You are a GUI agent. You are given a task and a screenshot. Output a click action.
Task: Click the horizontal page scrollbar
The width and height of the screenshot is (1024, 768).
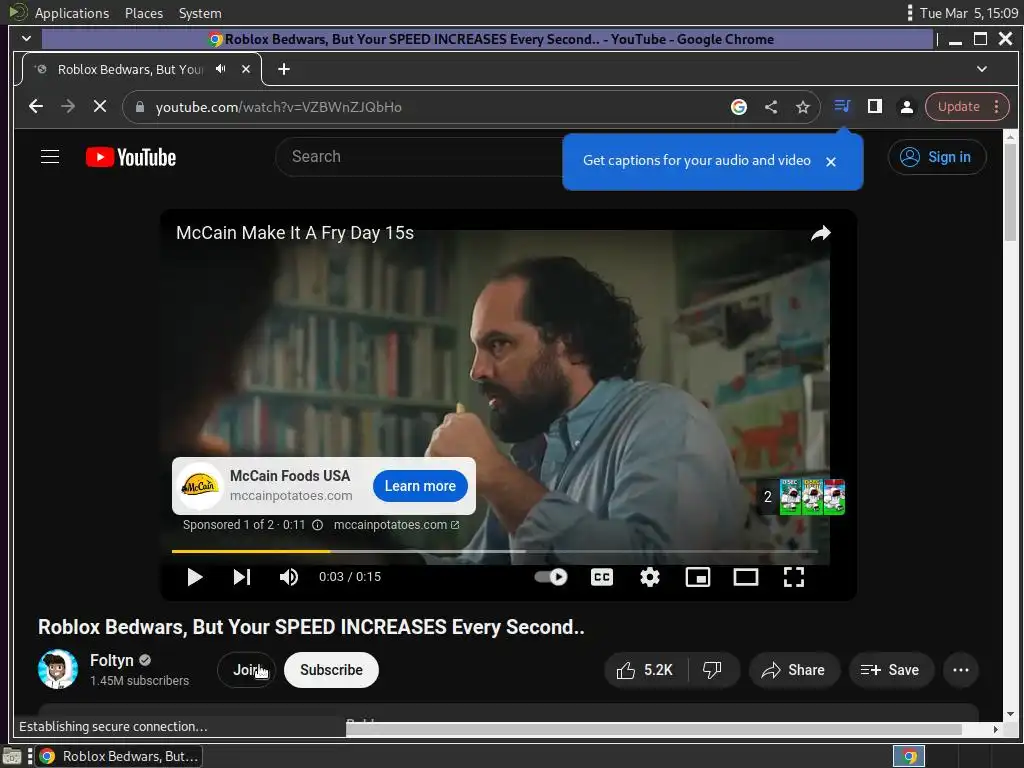(653, 729)
